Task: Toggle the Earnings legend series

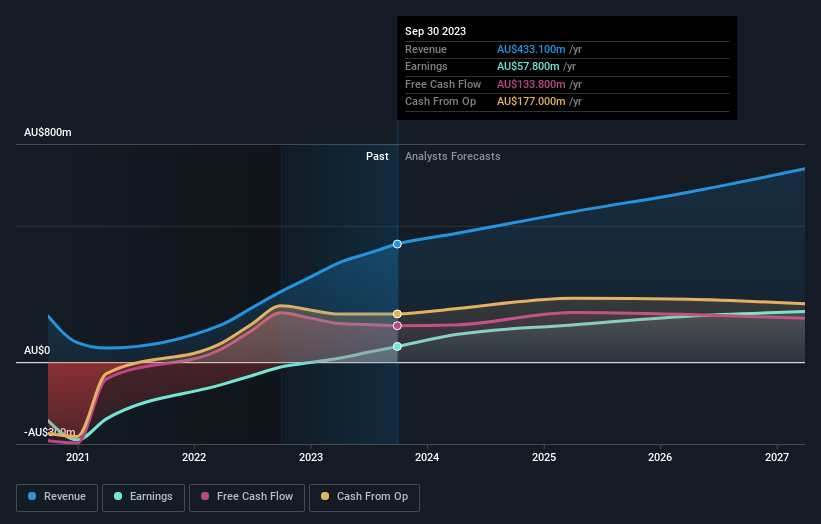Action: tap(143, 497)
